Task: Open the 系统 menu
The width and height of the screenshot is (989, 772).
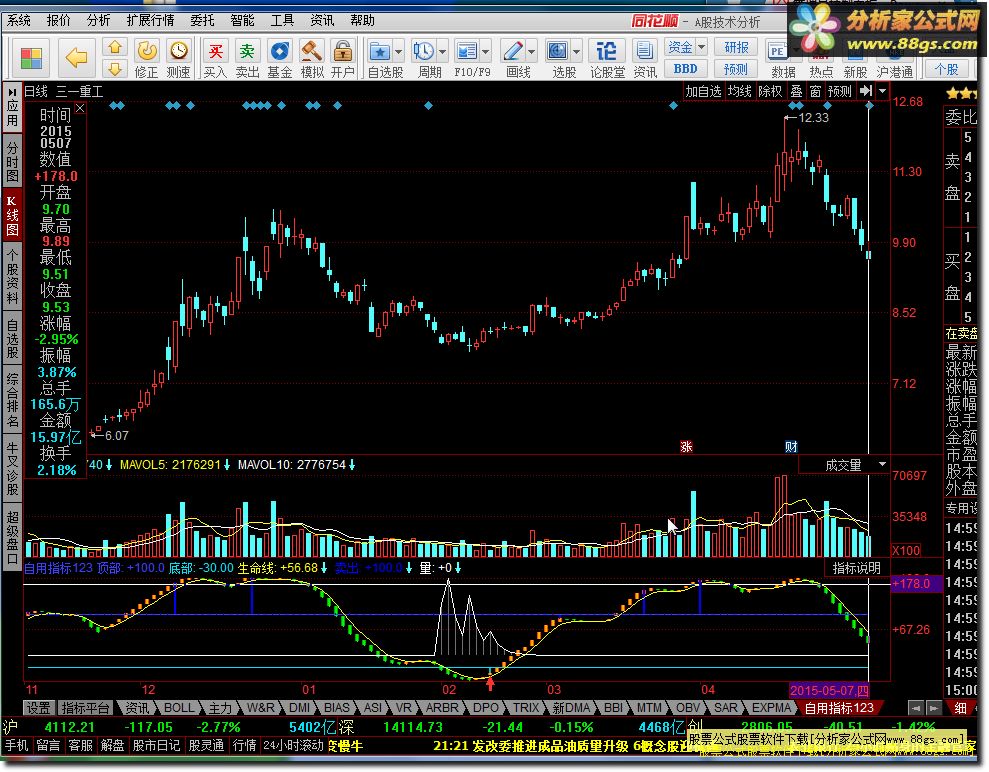Action: click(19, 21)
